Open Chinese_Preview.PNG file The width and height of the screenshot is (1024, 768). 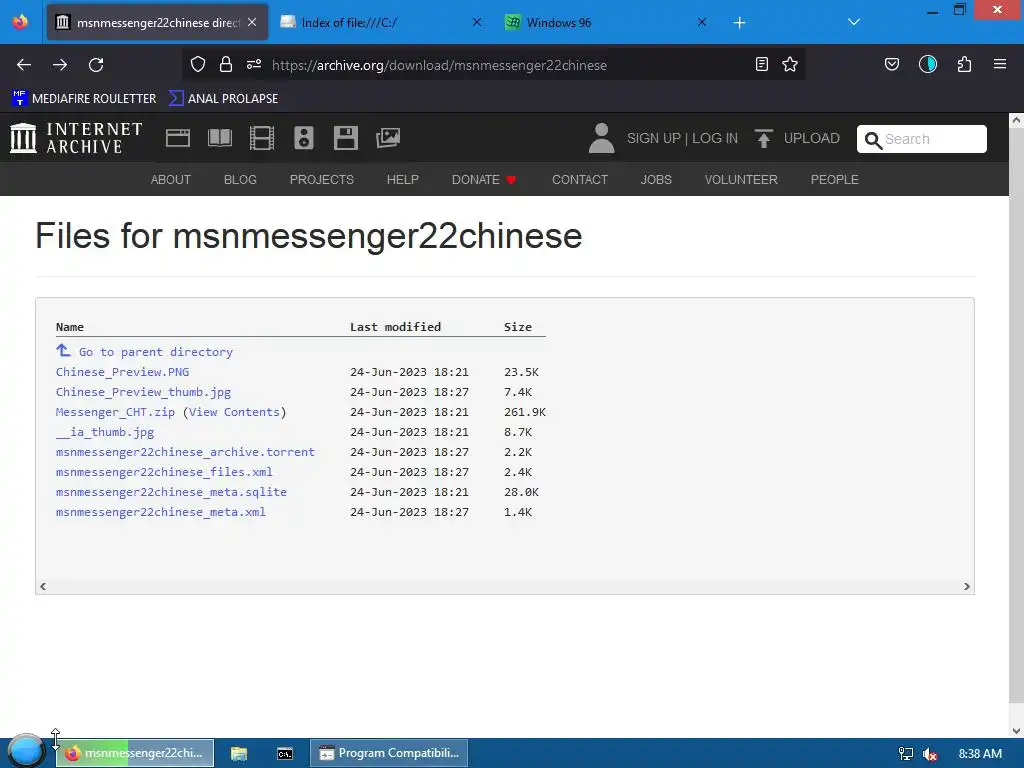[x=122, y=372]
